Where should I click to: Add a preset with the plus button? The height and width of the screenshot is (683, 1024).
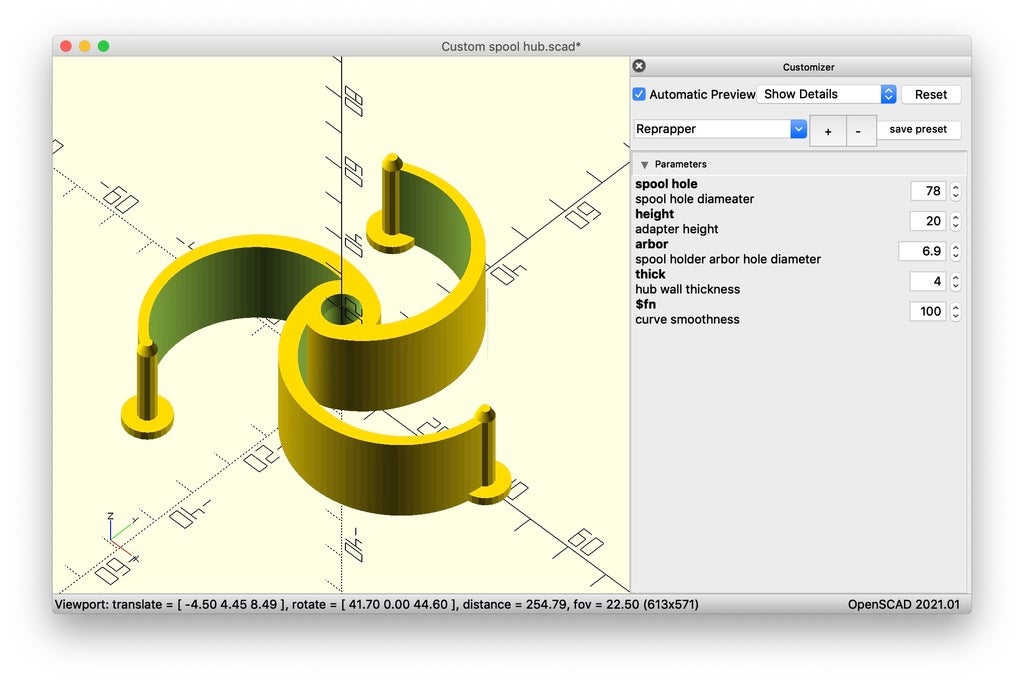point(827,131)
